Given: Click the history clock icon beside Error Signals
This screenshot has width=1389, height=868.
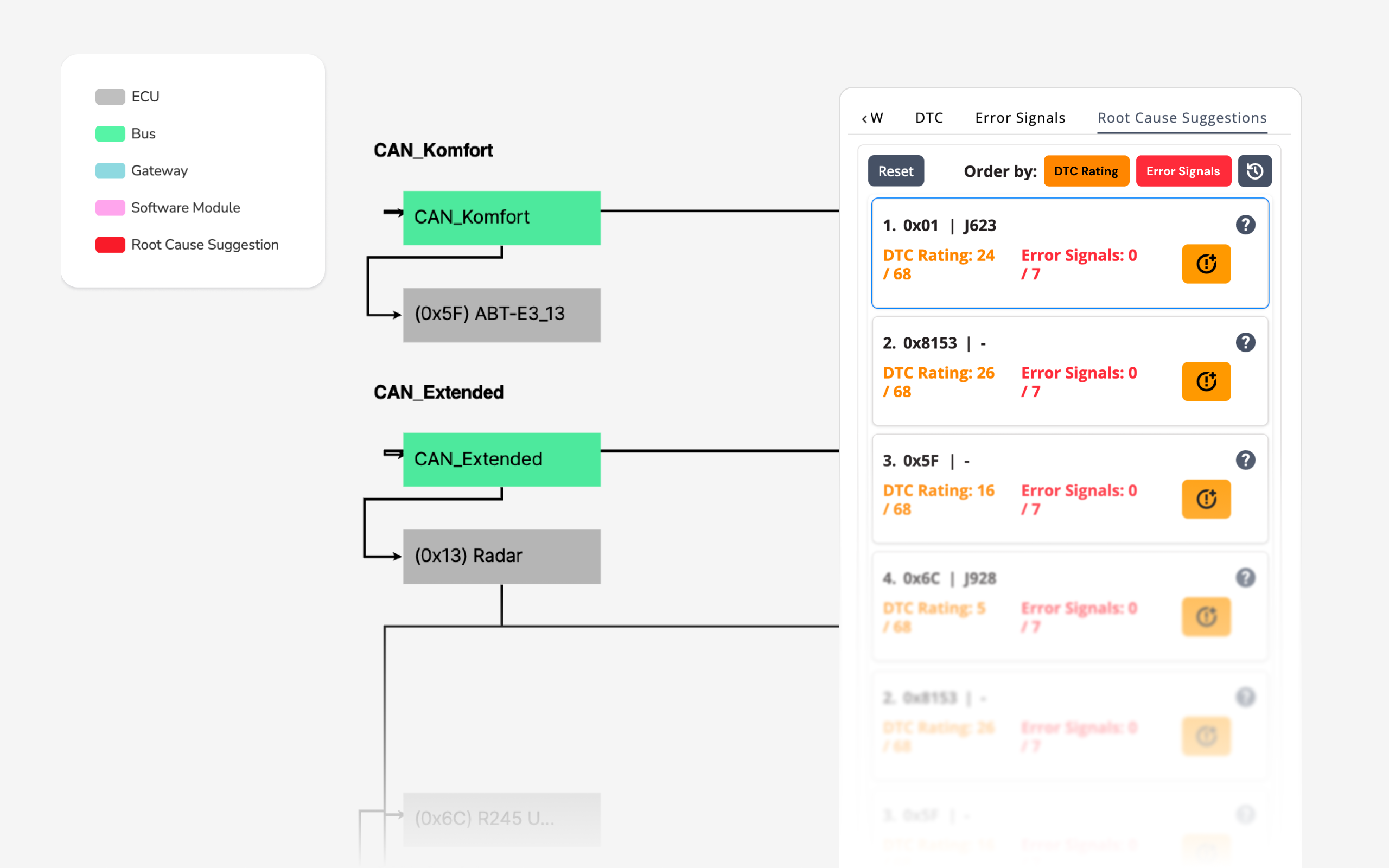Looking at the screenshot, I should coord(1254,171).
